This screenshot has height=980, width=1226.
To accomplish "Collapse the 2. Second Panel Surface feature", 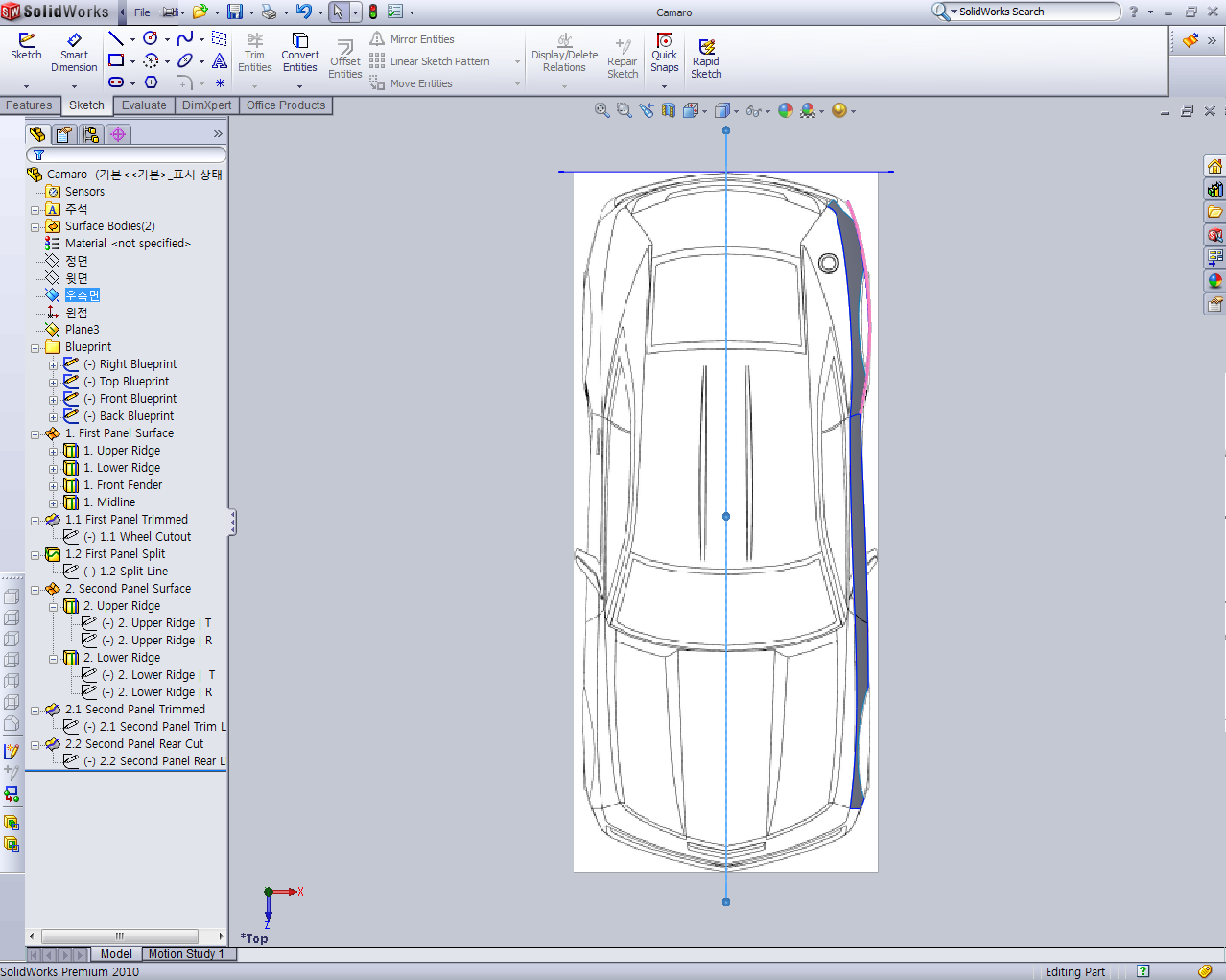I will [35, 590].
